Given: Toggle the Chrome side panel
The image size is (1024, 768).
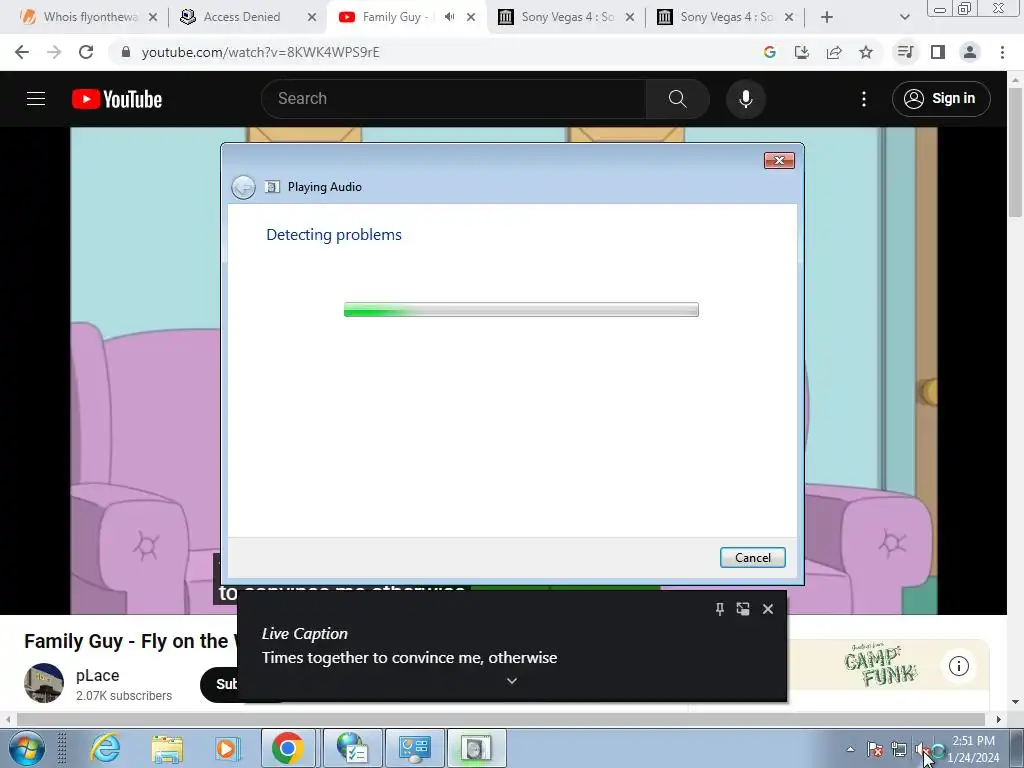Looking at the screenshot, I should pyautogui.click(x=938, y=52).
